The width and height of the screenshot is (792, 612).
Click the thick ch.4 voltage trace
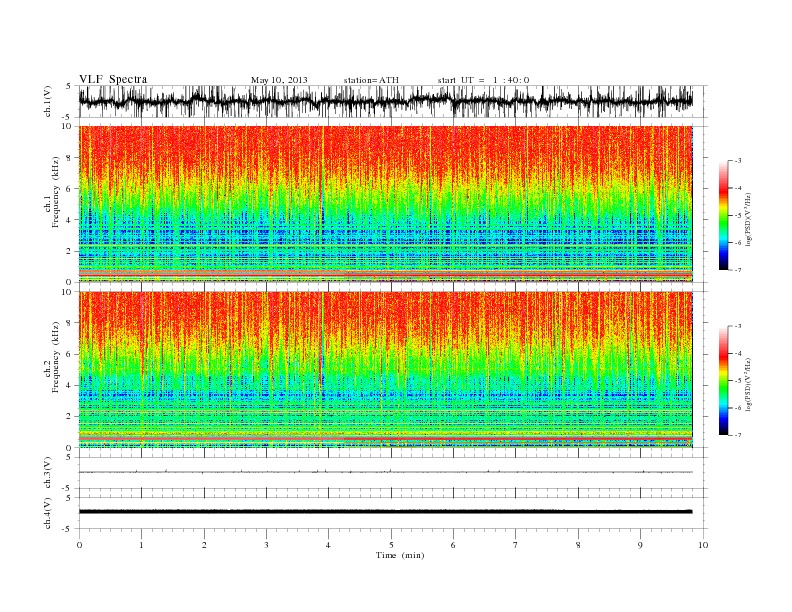tap(385, 512)
